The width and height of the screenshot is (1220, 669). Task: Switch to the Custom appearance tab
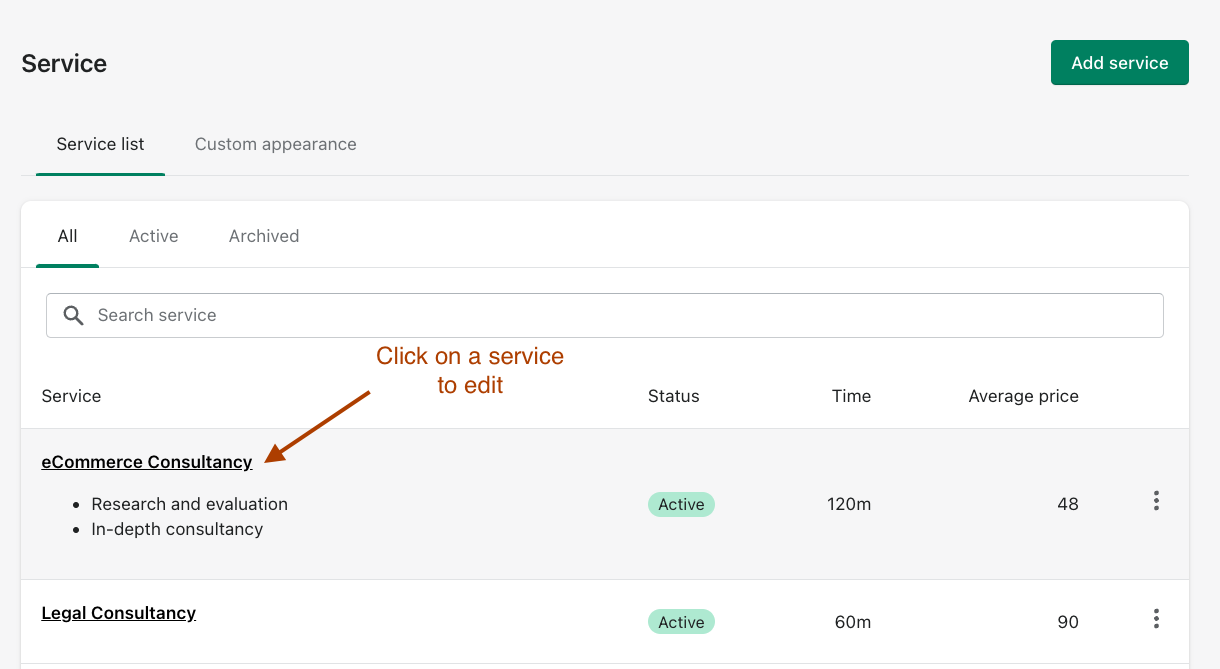pyautogui.click(x=275, y=144)
